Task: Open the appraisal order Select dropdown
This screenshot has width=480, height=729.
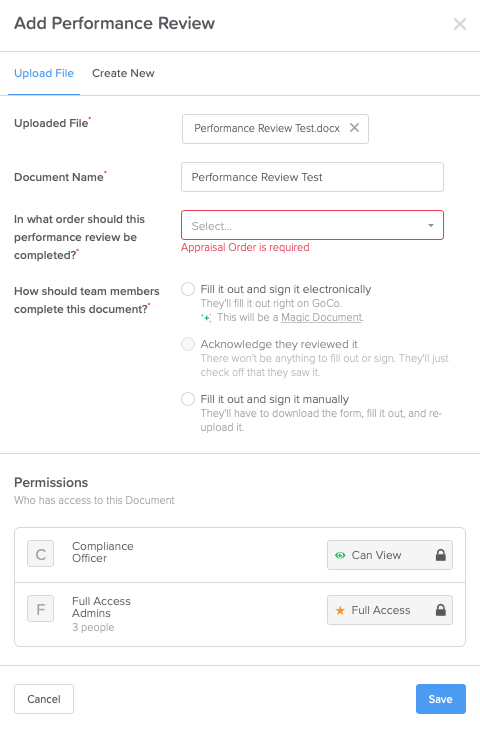Action: click(x=312, y=225)
